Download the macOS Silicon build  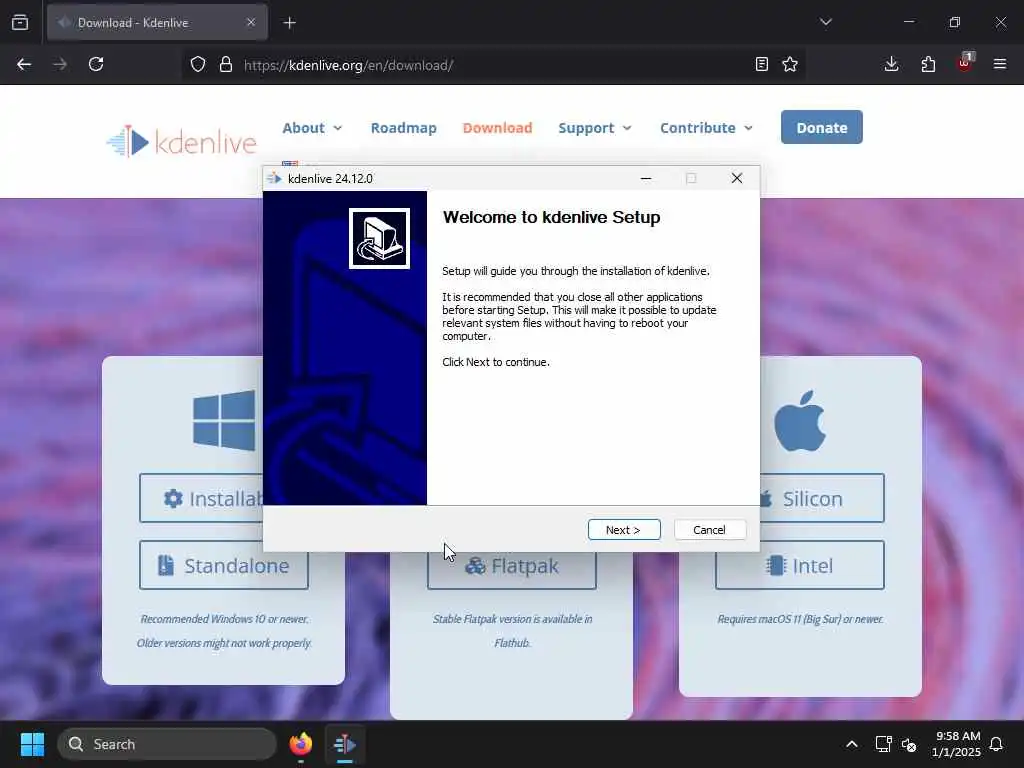(822, 498)
